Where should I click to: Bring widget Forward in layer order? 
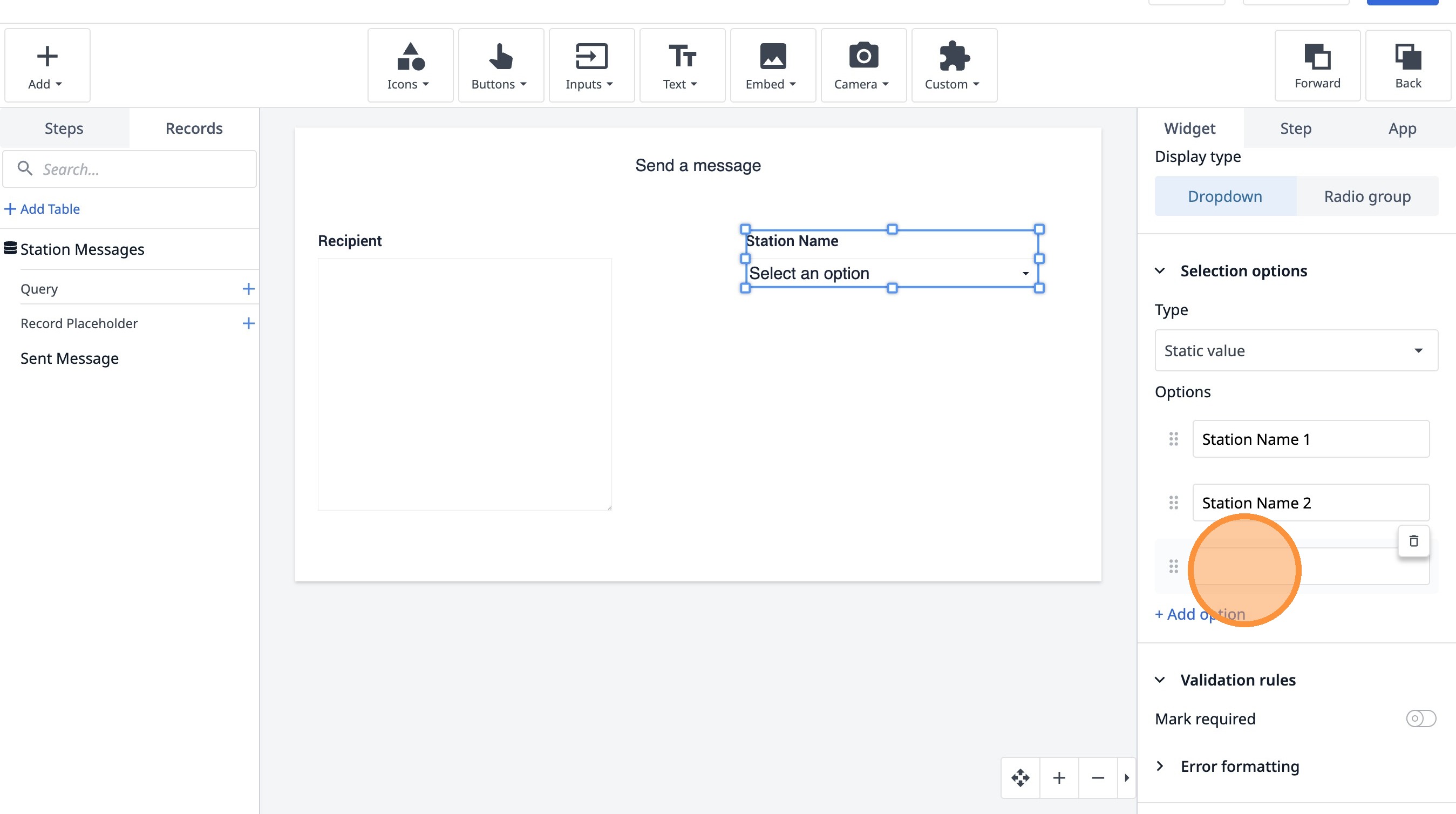(x=1317, y=65)
